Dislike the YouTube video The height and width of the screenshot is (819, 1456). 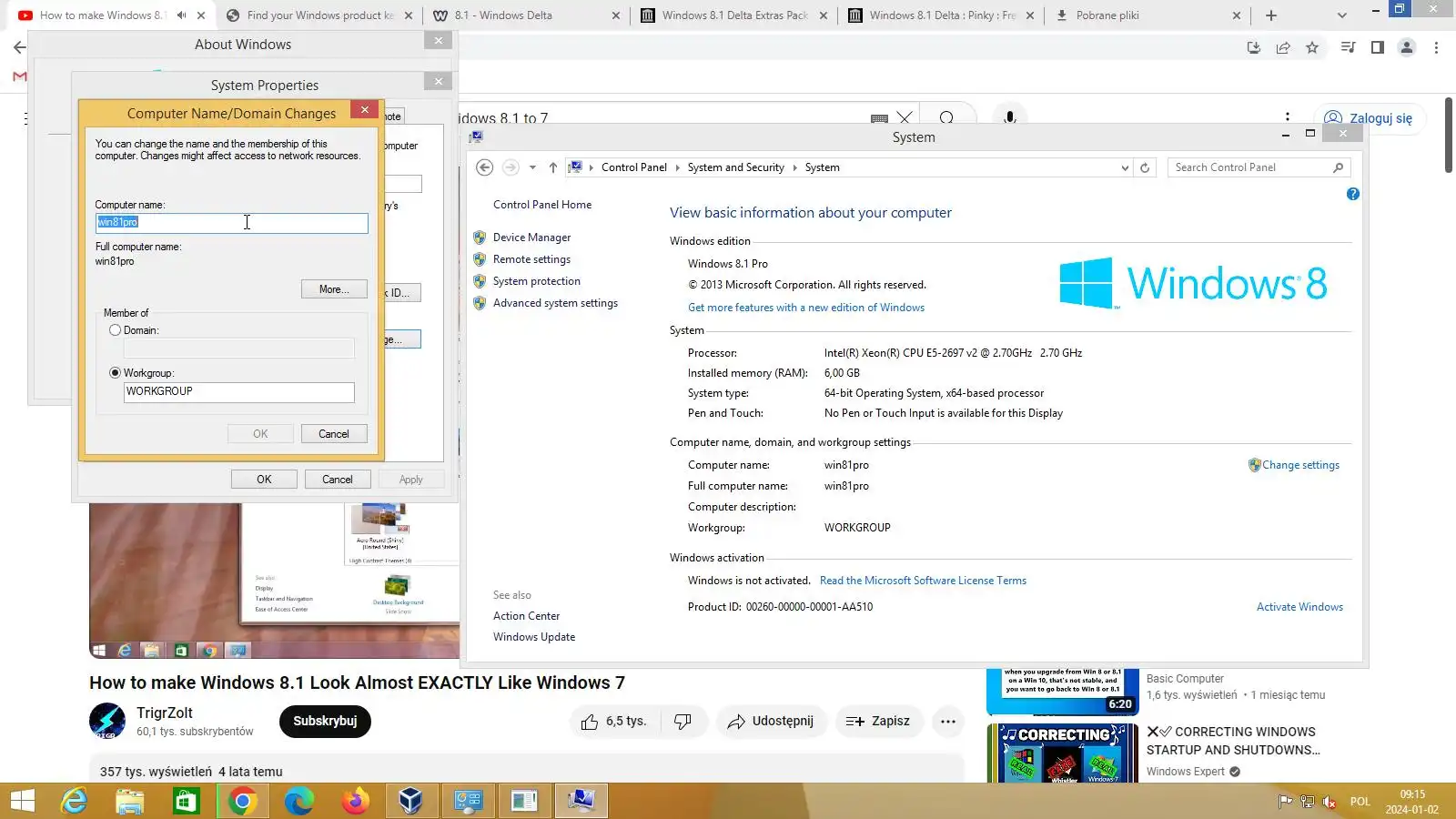(682, 722)
